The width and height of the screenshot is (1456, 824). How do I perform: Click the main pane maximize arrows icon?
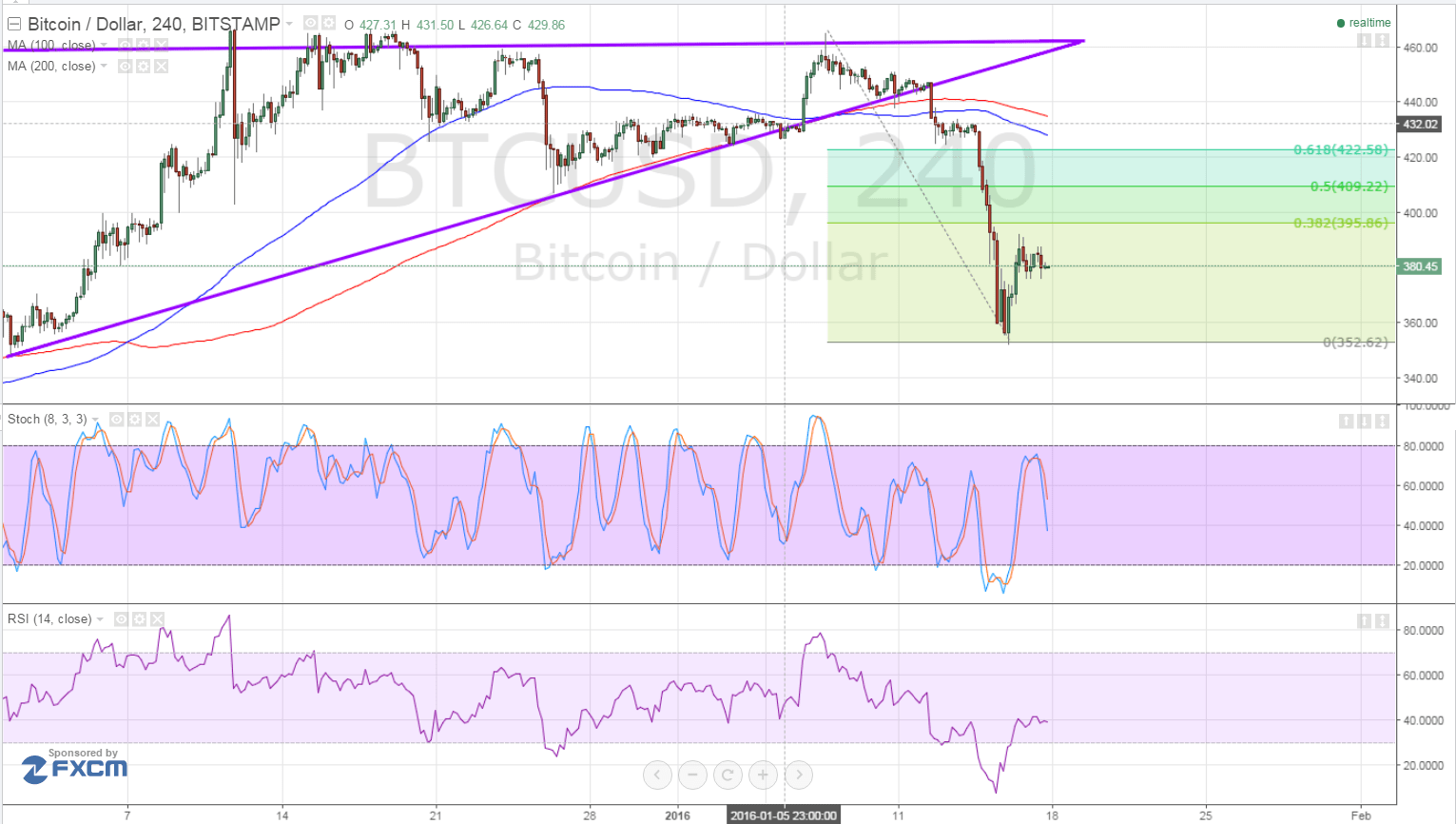pyautogui.click(x=1382, y=40)
